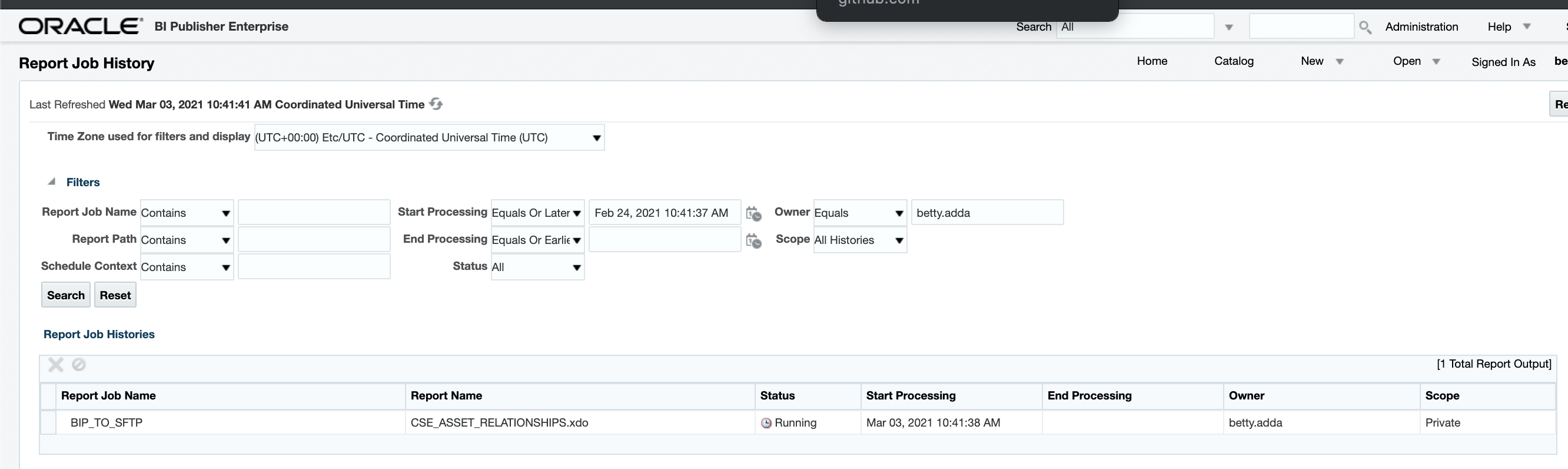1568x469 pixels.
Task: Click the Reset button
Action: tap(115, 295)
